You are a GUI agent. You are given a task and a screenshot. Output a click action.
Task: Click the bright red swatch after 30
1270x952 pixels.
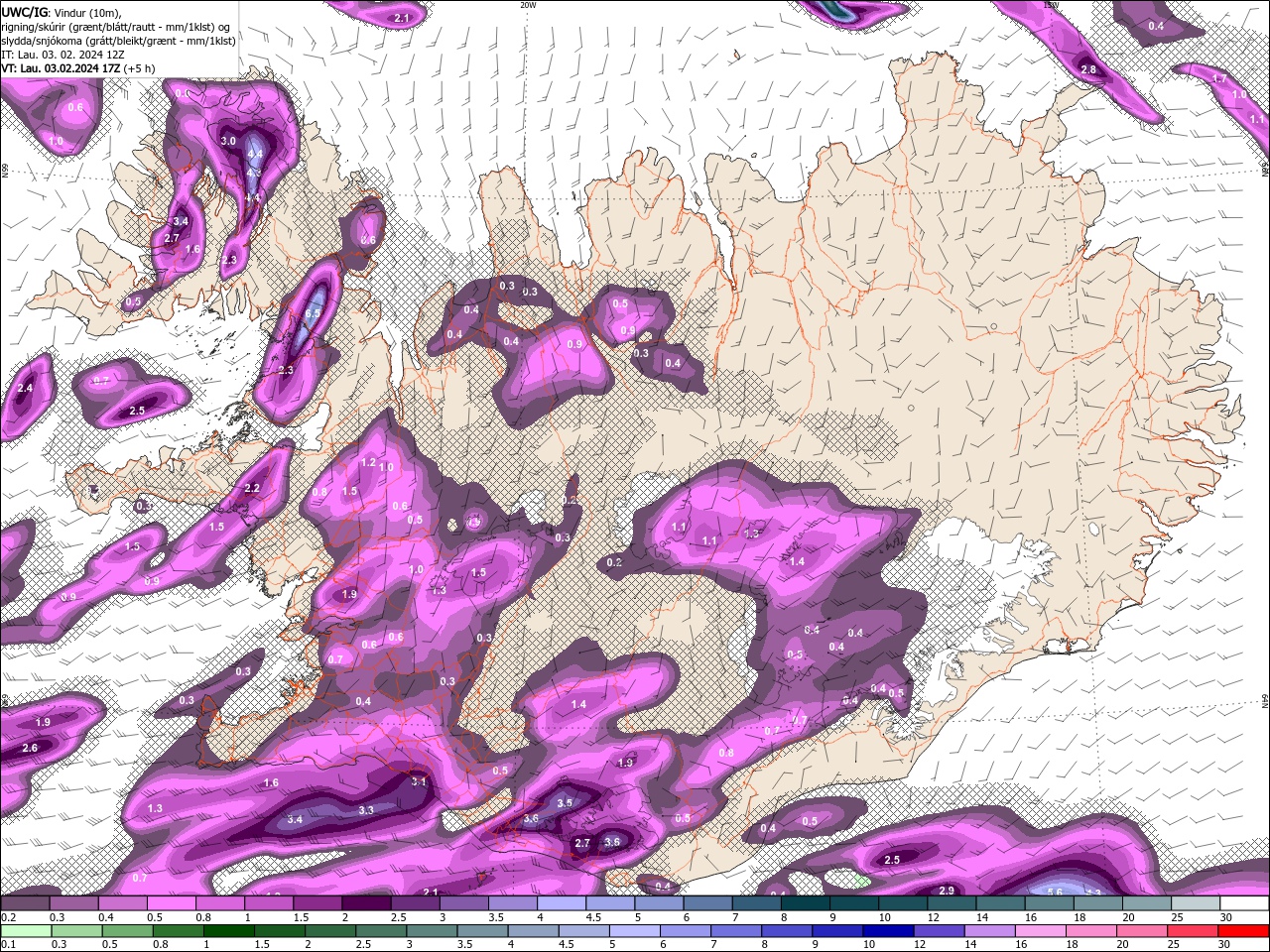tap(1244, 931)
